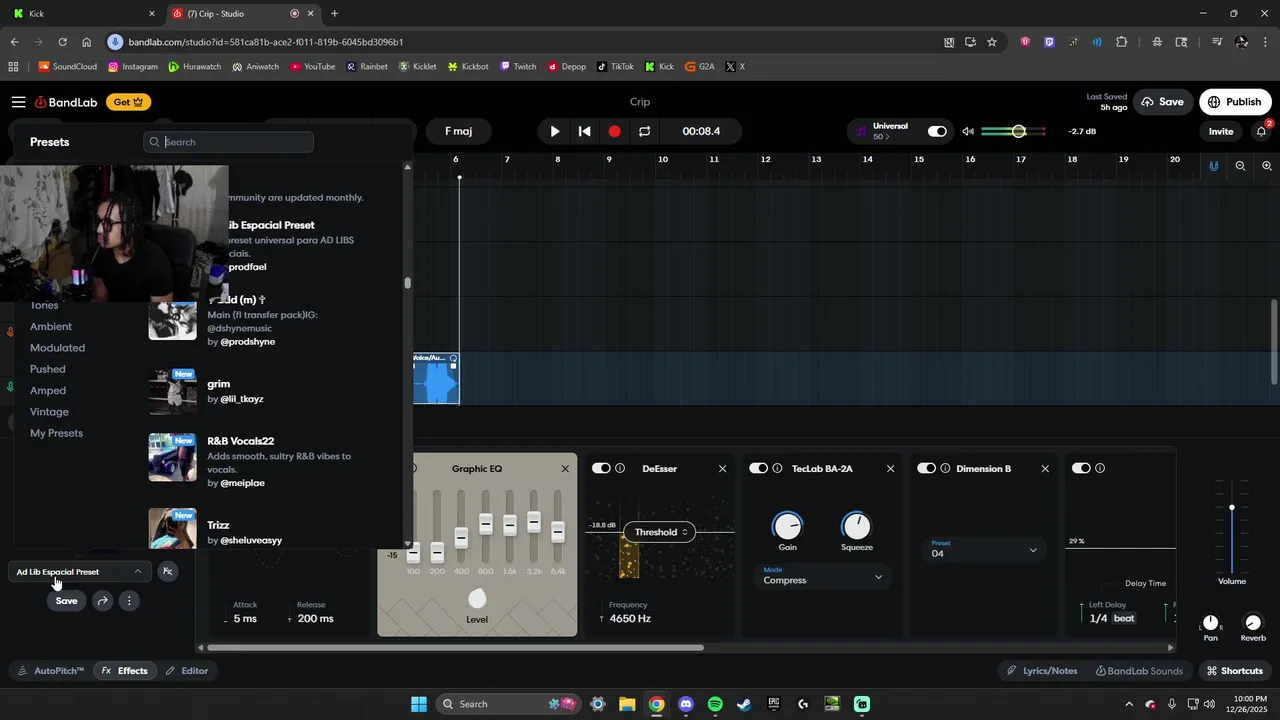Share the preset with the arrow icon
This screenshot has height=720, width=1280.
coord(103,601)
